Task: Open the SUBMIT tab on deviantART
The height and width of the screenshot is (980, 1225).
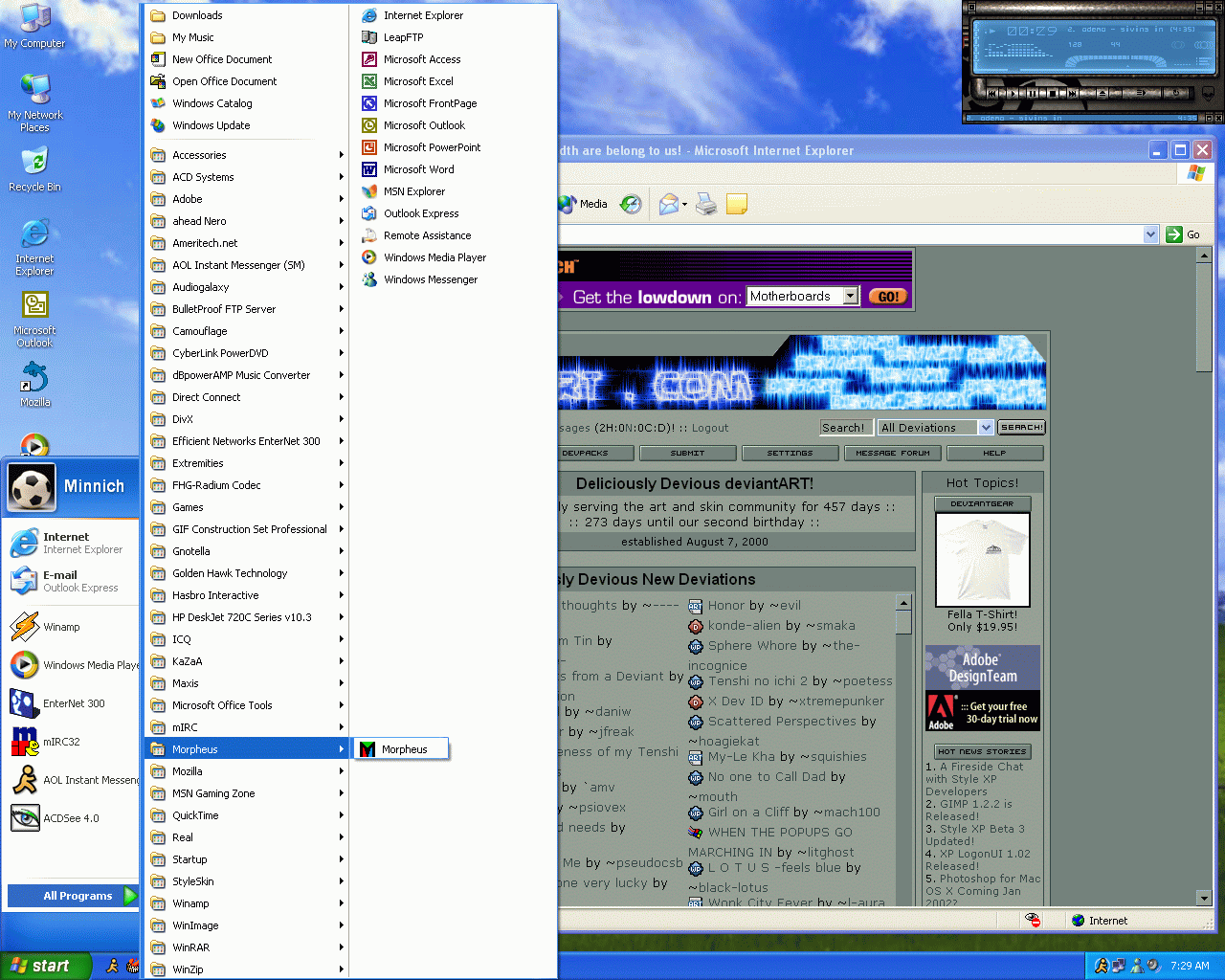Action: (x=688, y=453)
